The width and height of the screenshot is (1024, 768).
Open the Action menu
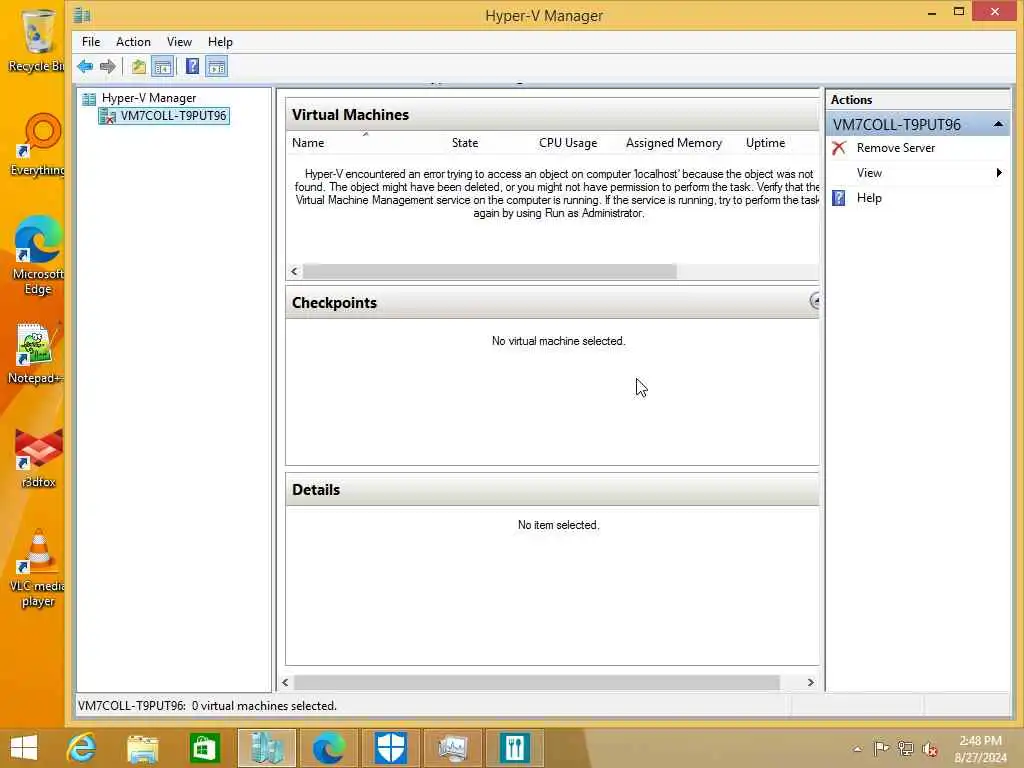[133, 42]
